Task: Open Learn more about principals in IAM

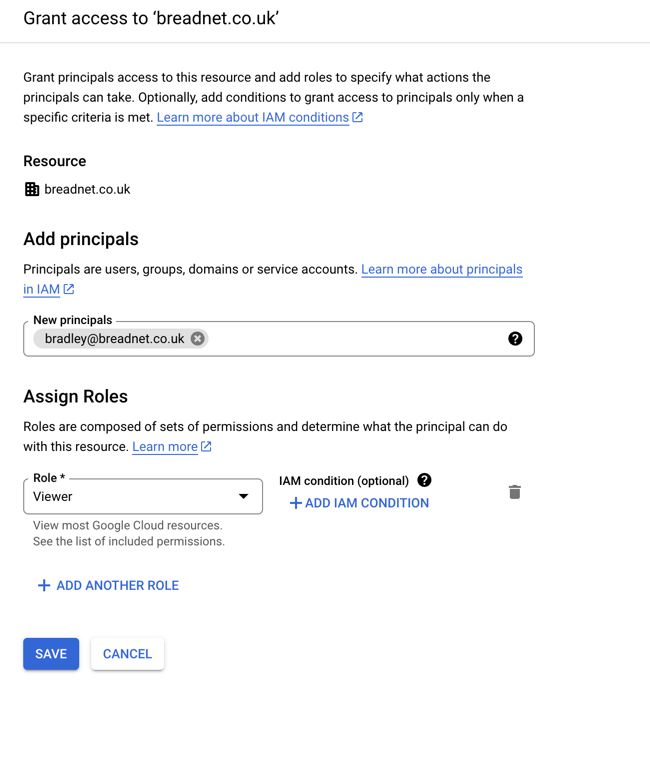Action: [x=441, y=269]
